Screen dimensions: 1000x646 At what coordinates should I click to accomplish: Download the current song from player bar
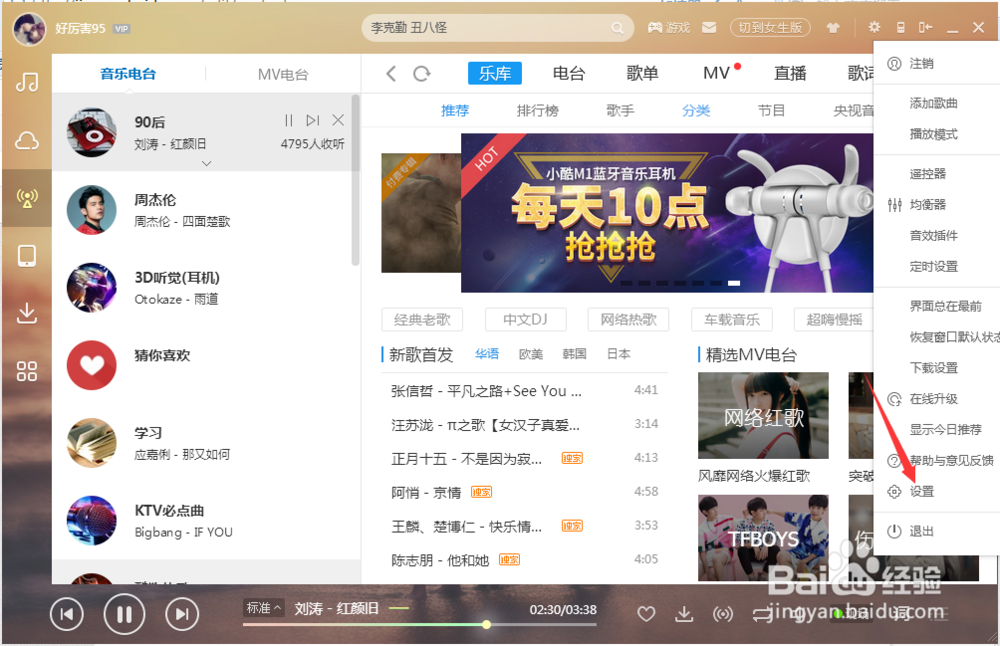[684, 614]
